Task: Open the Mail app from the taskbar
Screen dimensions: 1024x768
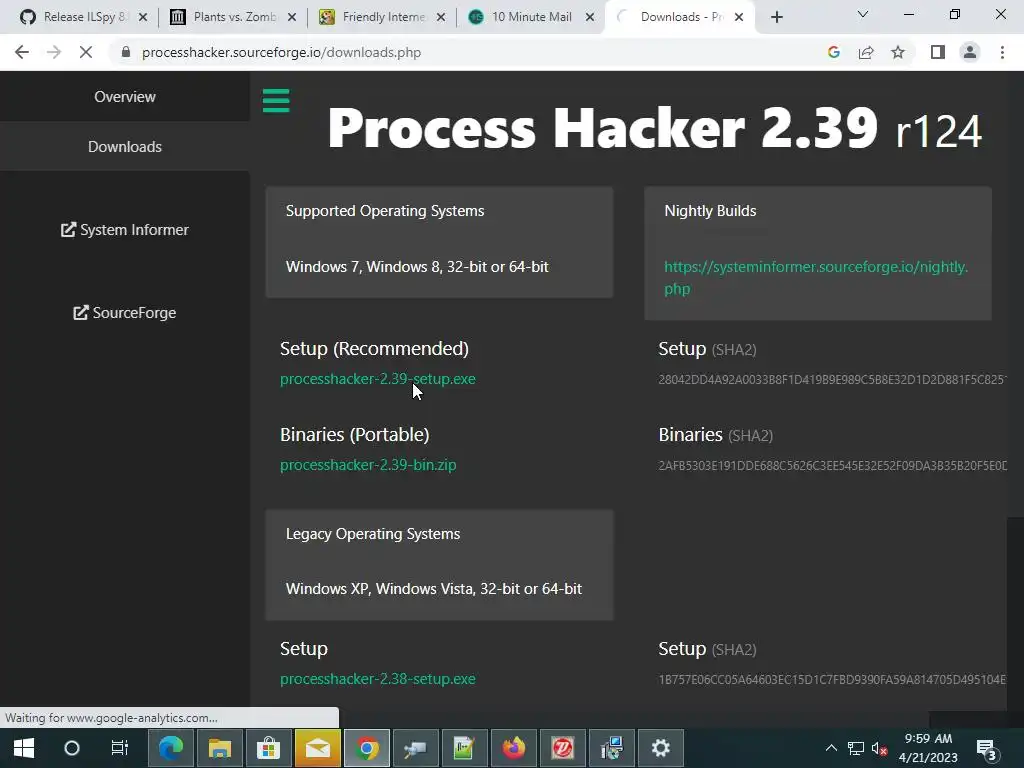Action: click(317, 748)
